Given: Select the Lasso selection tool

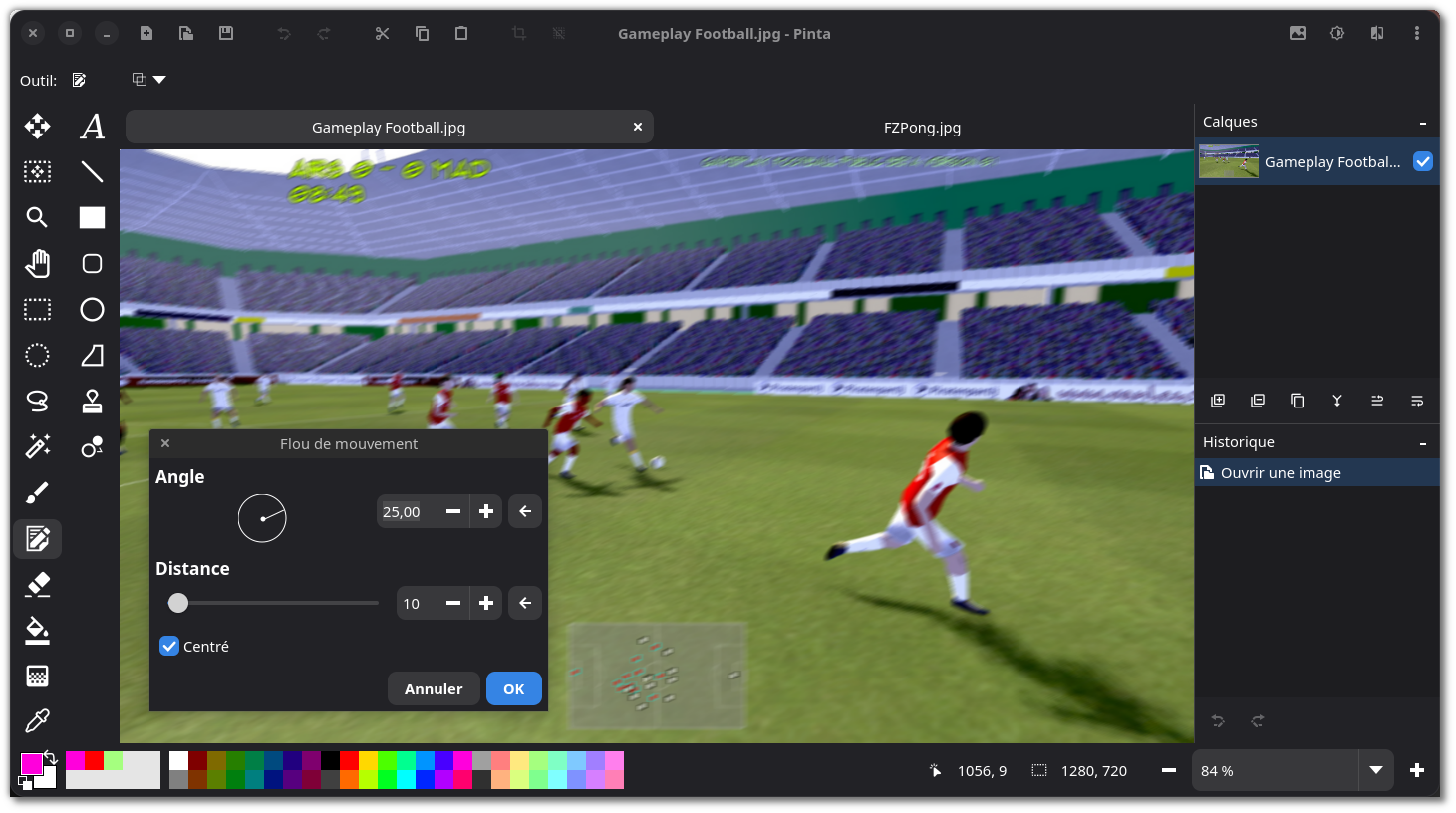Looking at the screenshot, I should point(37,401).
